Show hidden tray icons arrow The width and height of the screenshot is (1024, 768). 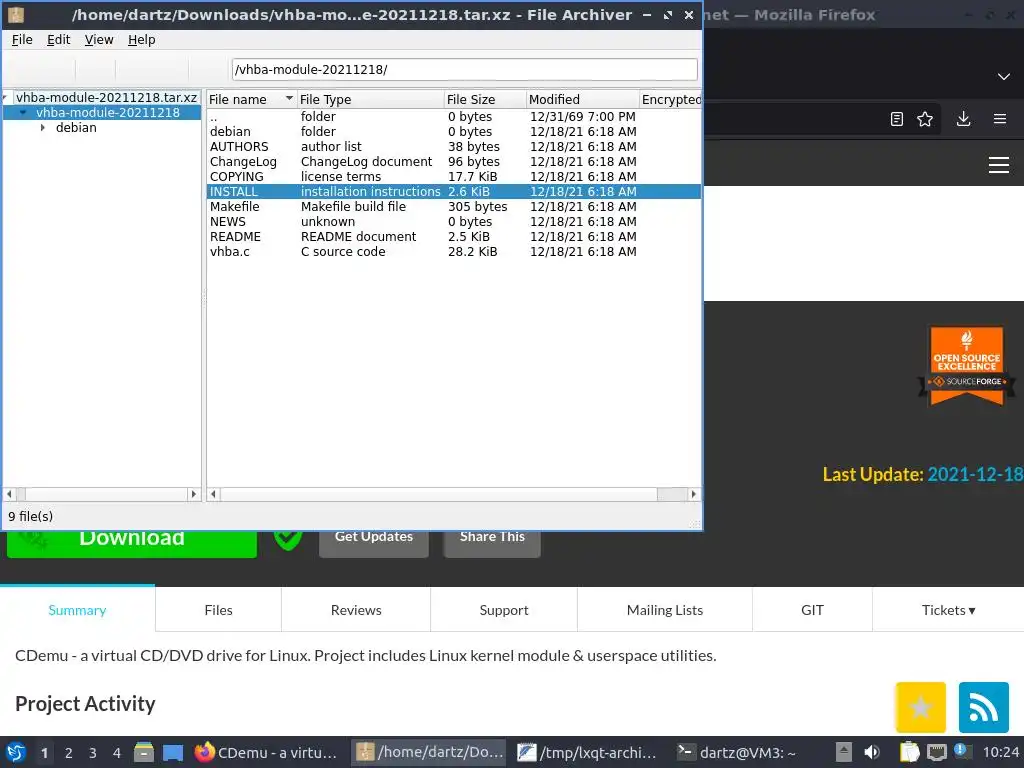(844, 752)
